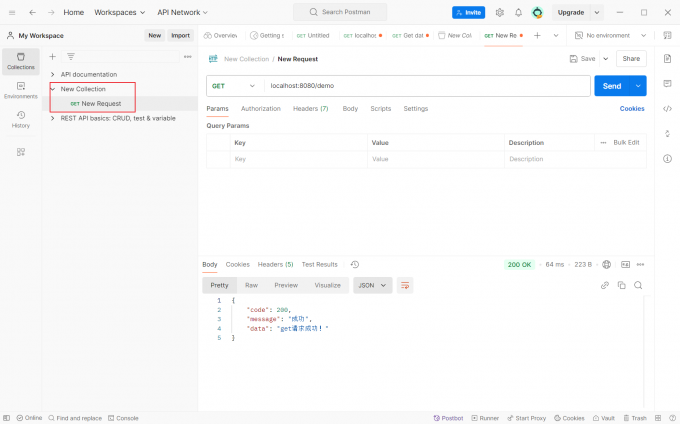
Task: Change JSON response format dropdown
Action: coord(373,285)
